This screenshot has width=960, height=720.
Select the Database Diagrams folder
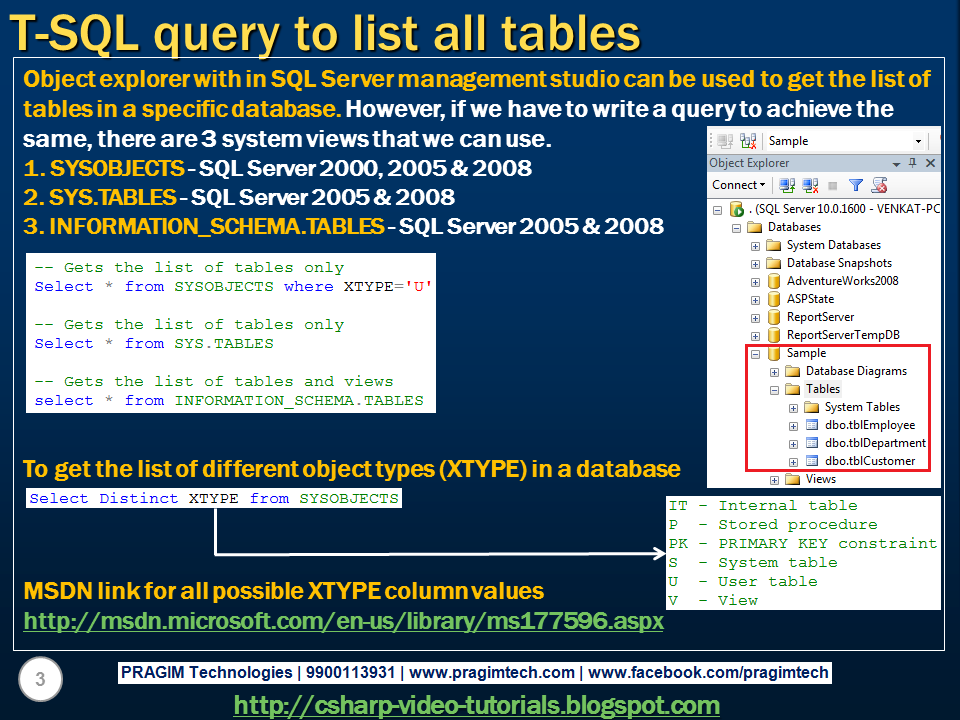pyautogui.click(x=856, y=371)
